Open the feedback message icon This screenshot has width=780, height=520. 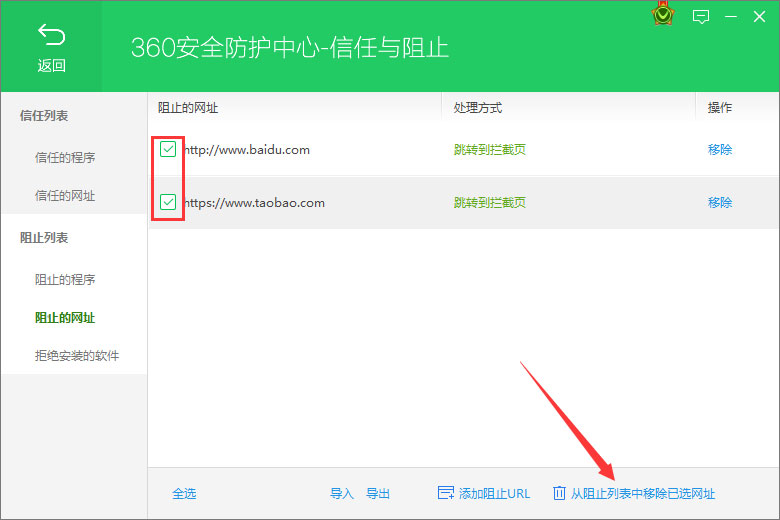(x=701, y=16)
